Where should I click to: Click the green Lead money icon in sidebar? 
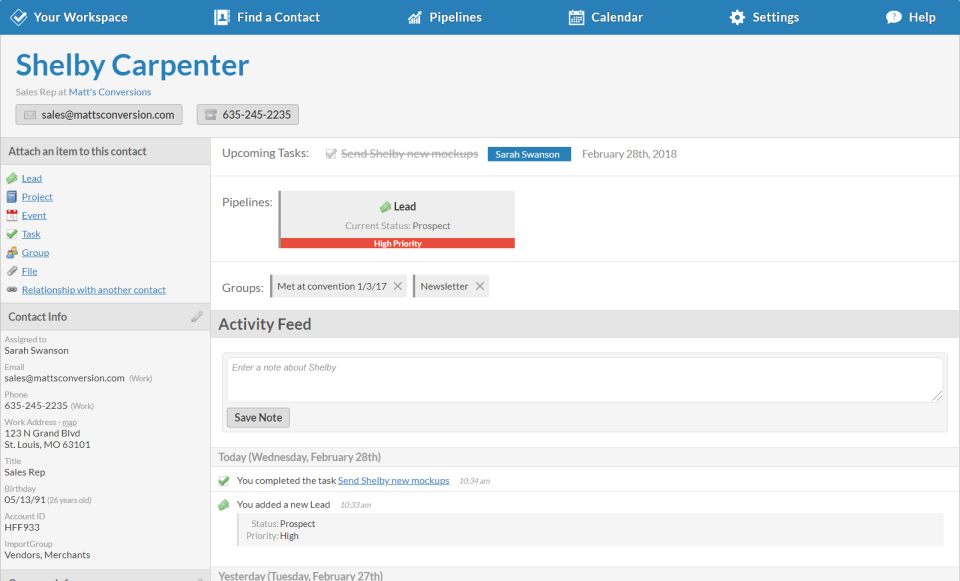[12, 178]
